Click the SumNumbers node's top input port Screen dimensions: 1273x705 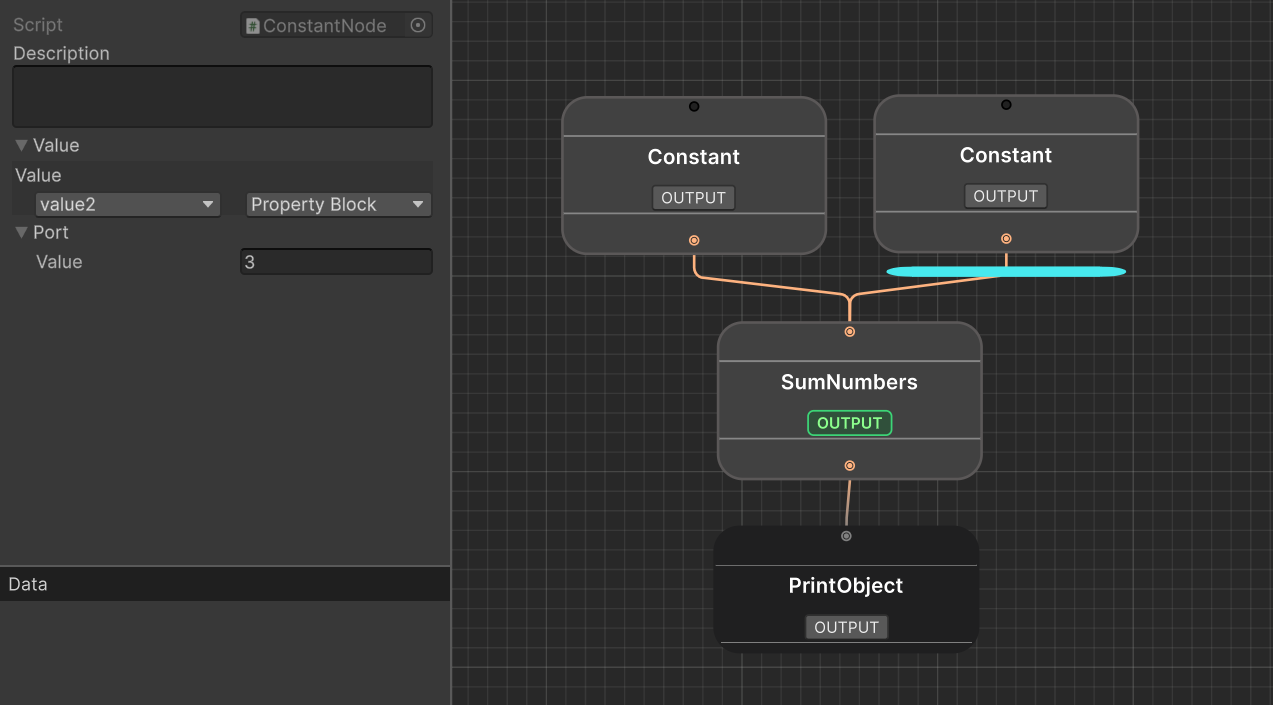850,331
